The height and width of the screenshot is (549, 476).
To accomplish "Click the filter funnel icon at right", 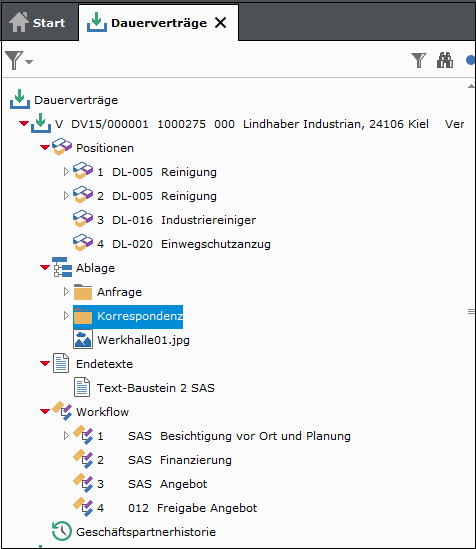I will 419,60.
